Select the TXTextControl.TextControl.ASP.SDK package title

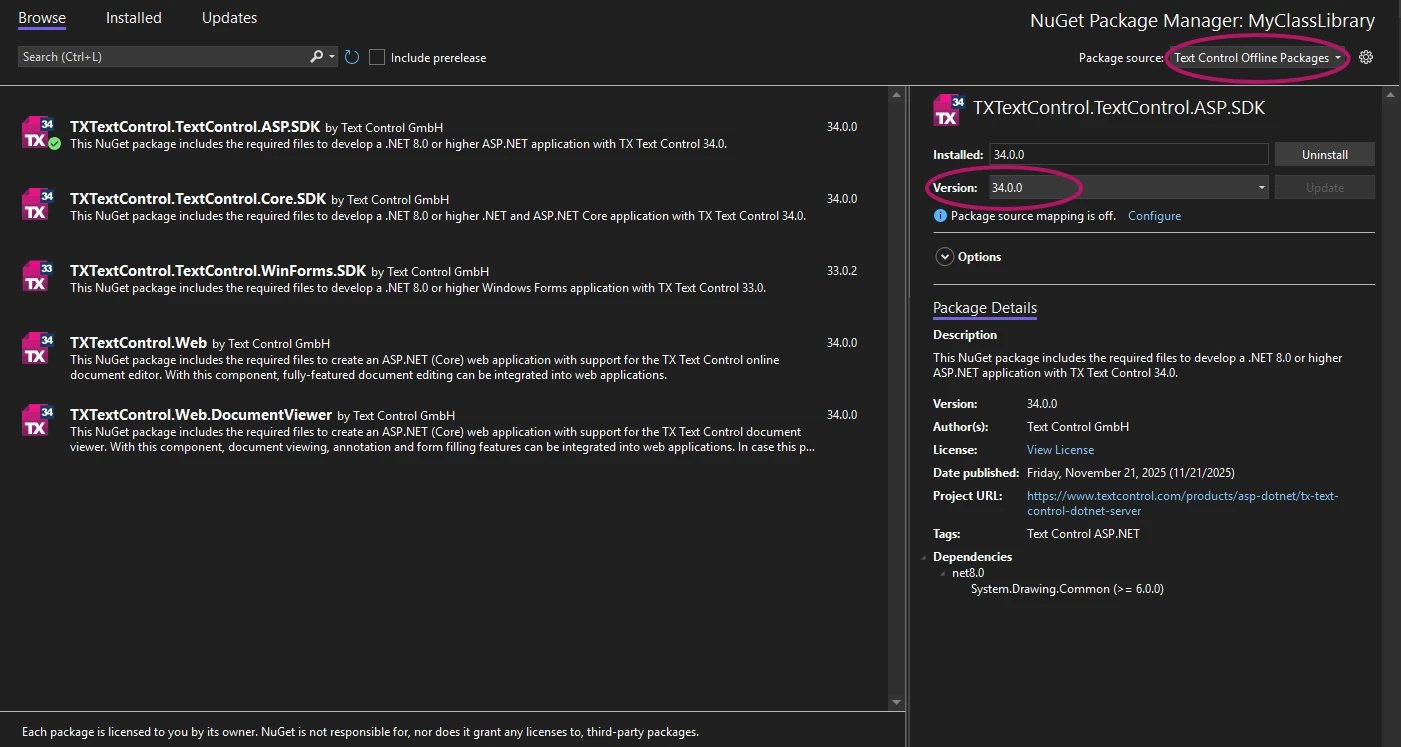point(195,127)
